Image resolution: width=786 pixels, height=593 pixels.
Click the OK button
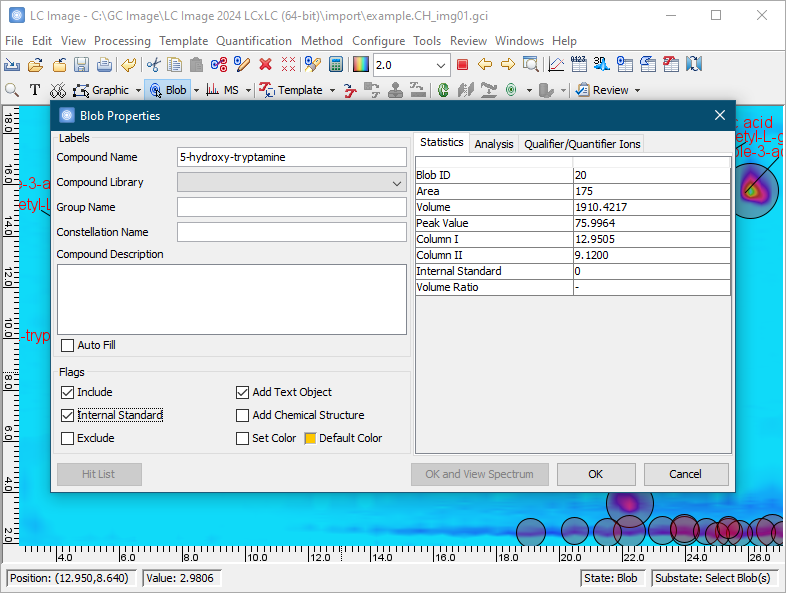[x=595, y=474]
